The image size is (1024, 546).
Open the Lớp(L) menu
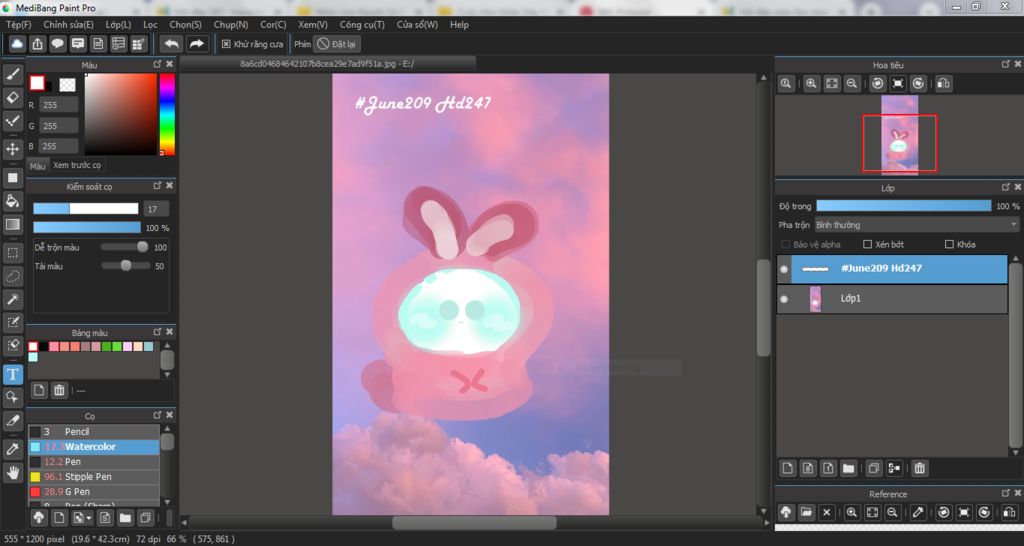[x=118, y=24]
